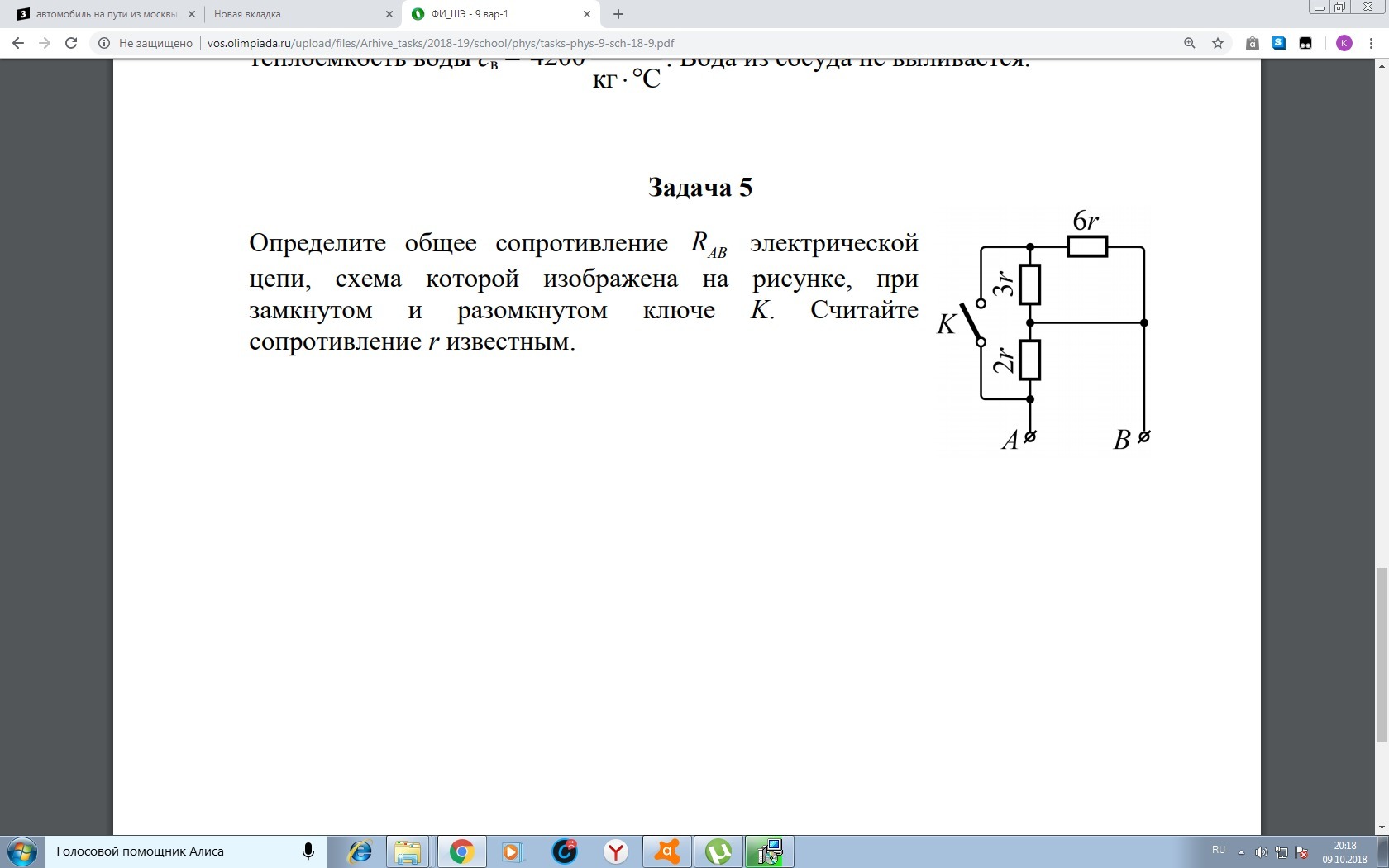Close the 'Новая вкладка' tab

tap(389, 14)
